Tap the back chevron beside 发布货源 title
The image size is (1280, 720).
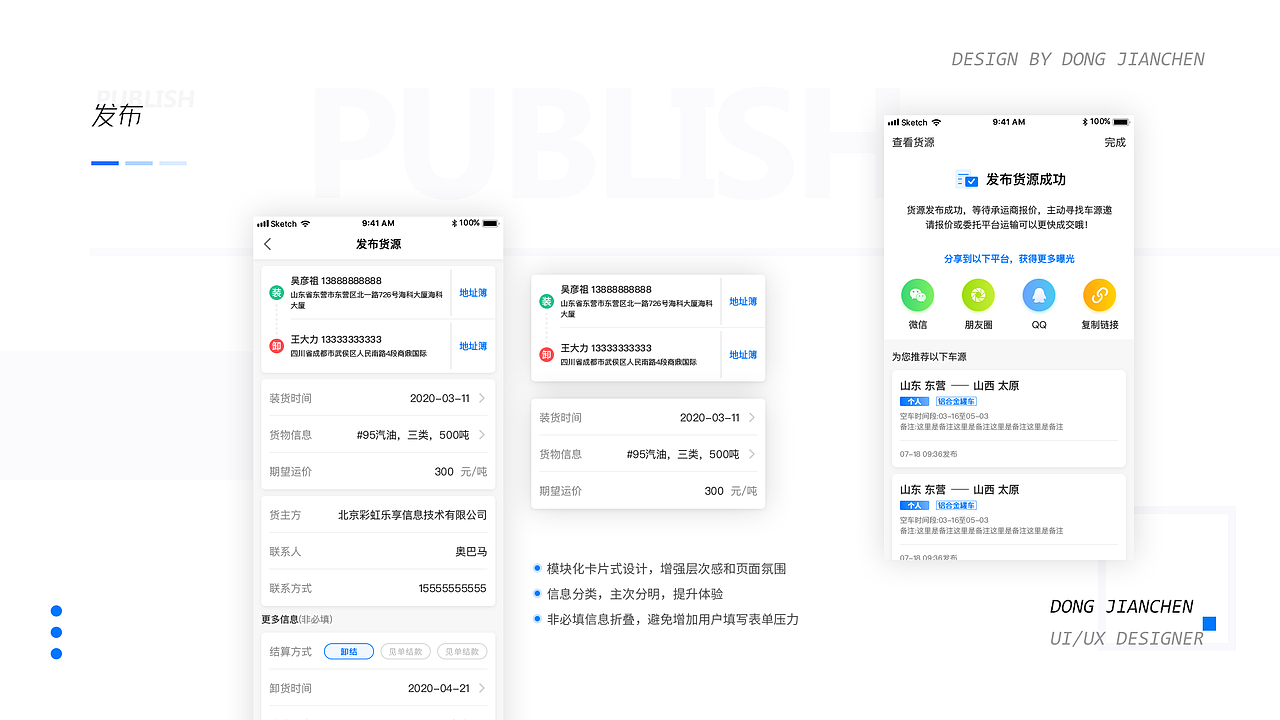[267, 244]
